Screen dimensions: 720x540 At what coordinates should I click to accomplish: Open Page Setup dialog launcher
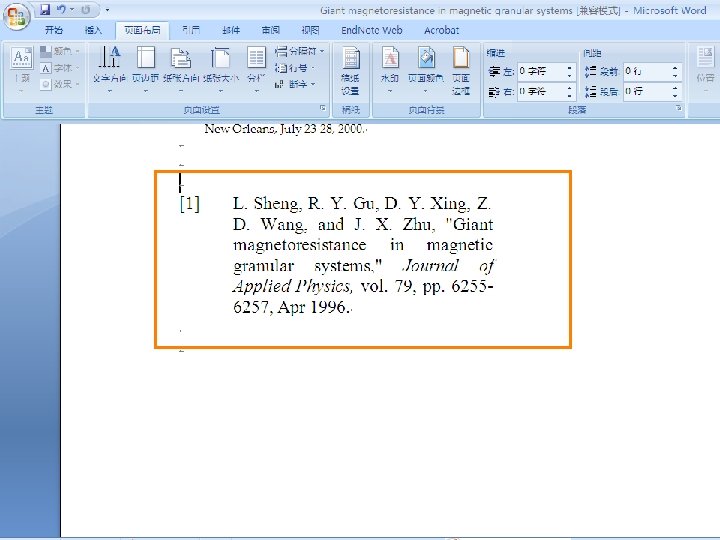(323, 108)
